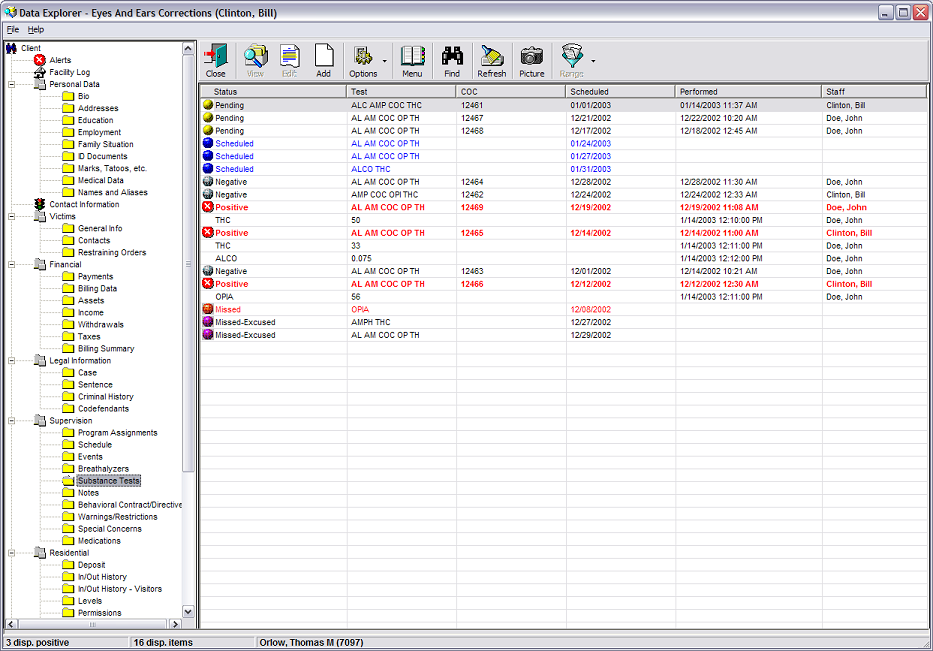Viewport: 933px width, 651px height.
Task: Select the Positive row with COC 12466
Action: 563,284
